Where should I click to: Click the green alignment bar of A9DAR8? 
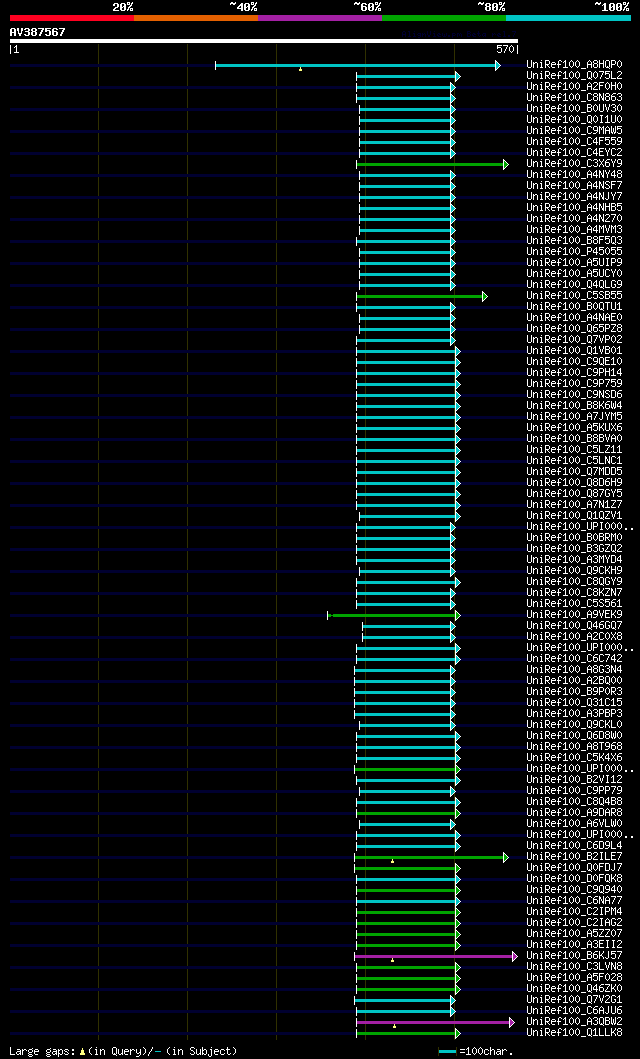[406, 813]
